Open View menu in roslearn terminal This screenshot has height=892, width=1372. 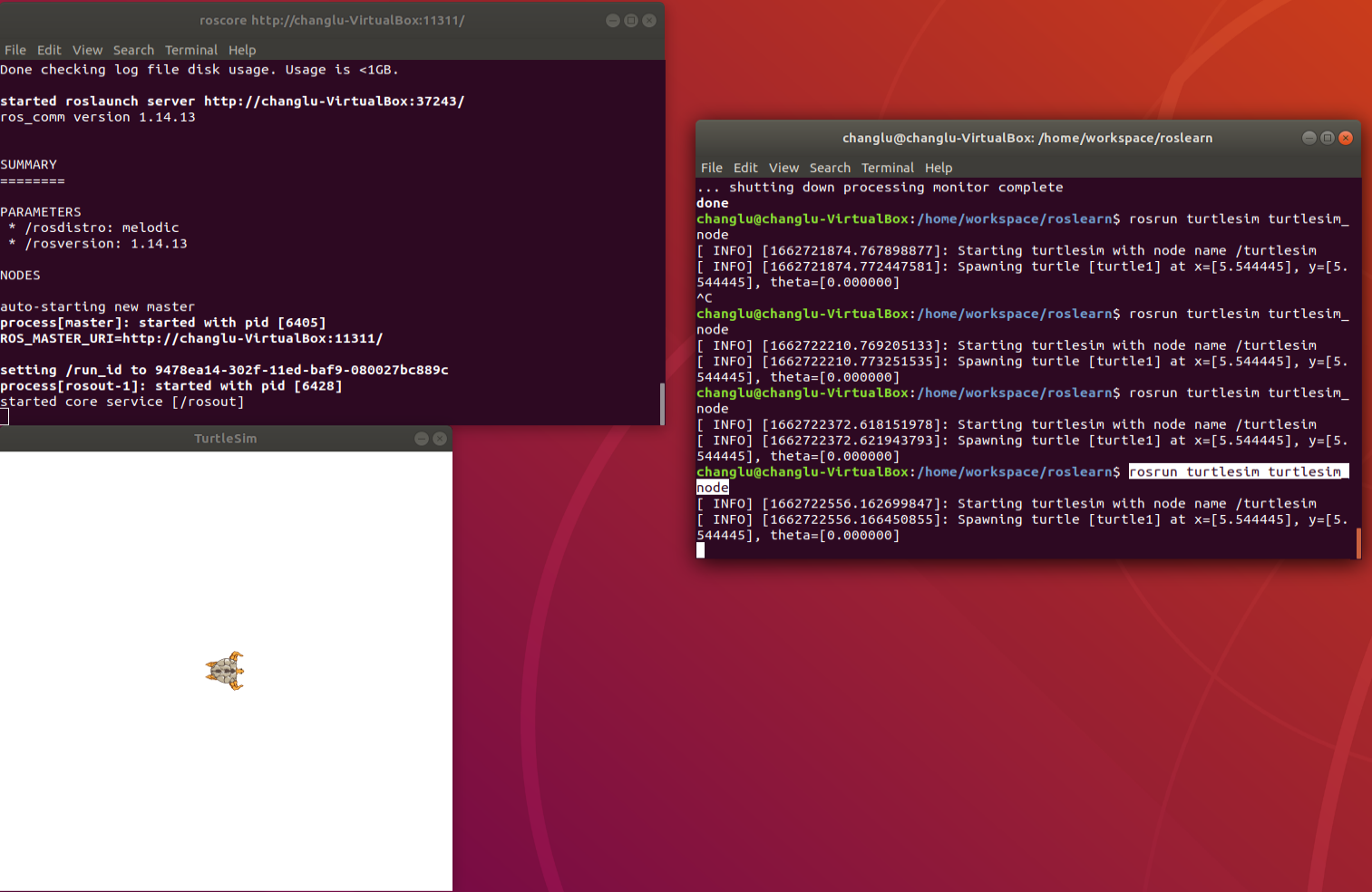pos(784,168)
